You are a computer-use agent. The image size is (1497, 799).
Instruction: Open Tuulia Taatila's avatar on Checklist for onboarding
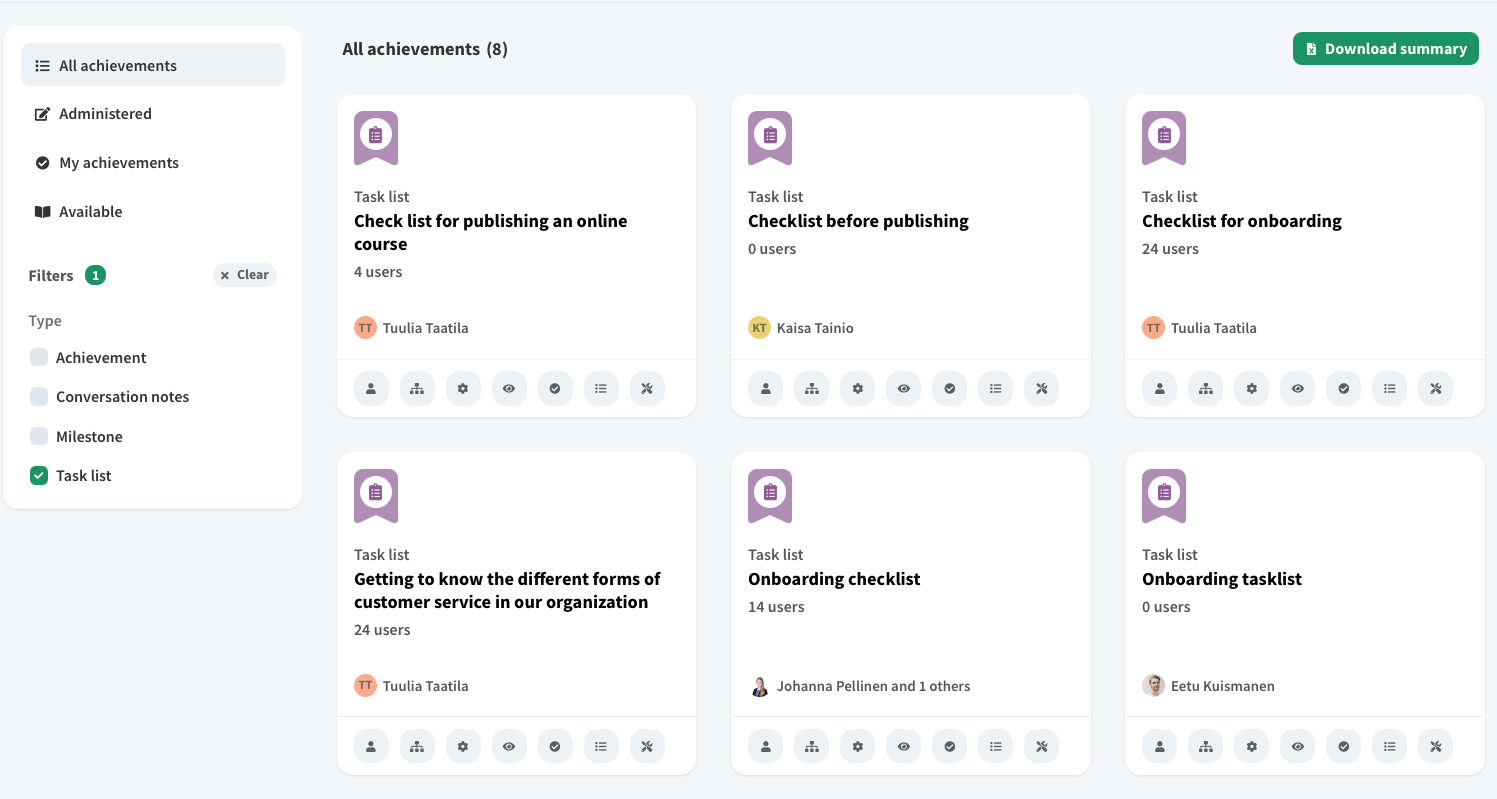coord(1153,327)
